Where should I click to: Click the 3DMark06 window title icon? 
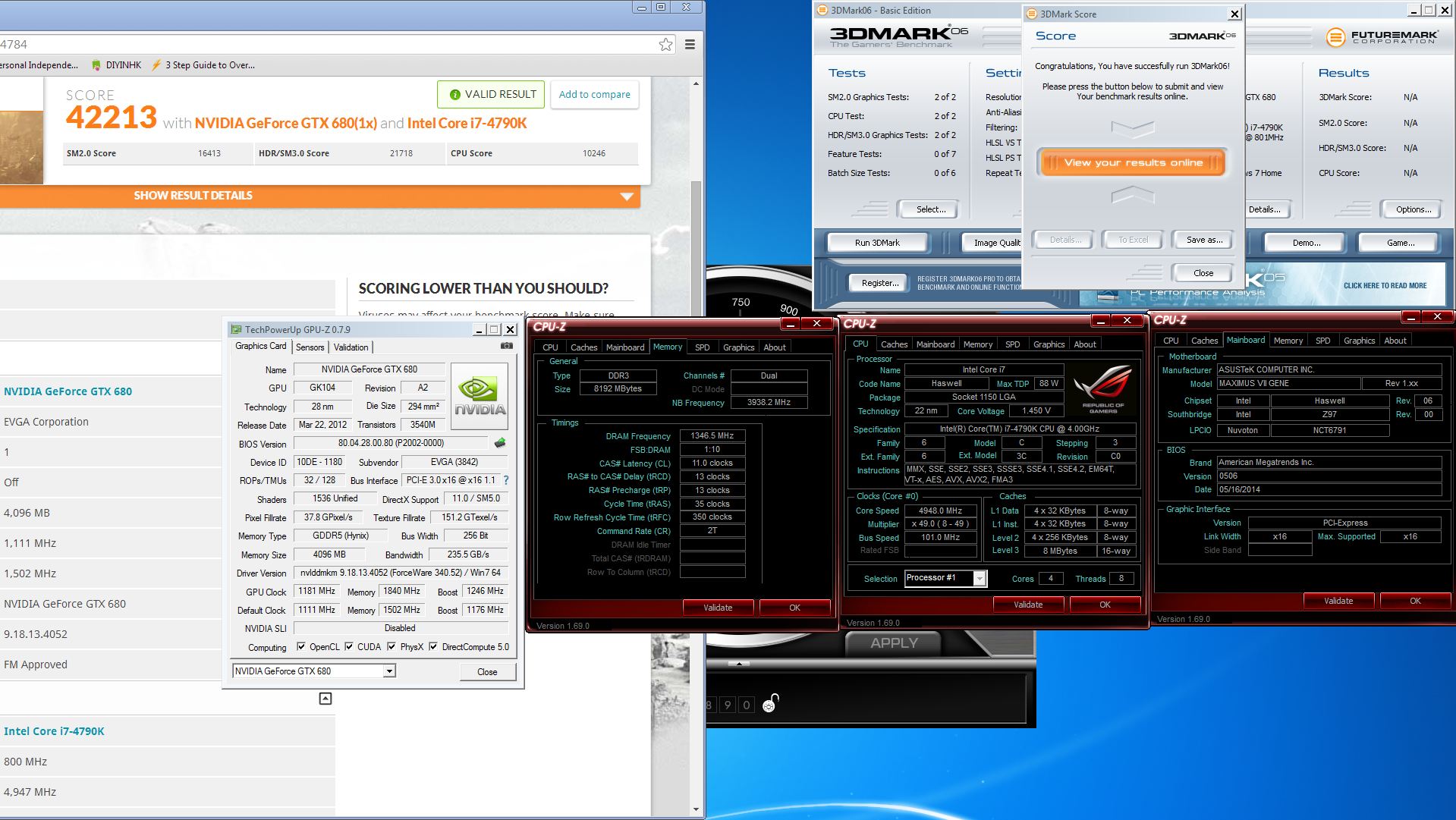pos(822,10)
